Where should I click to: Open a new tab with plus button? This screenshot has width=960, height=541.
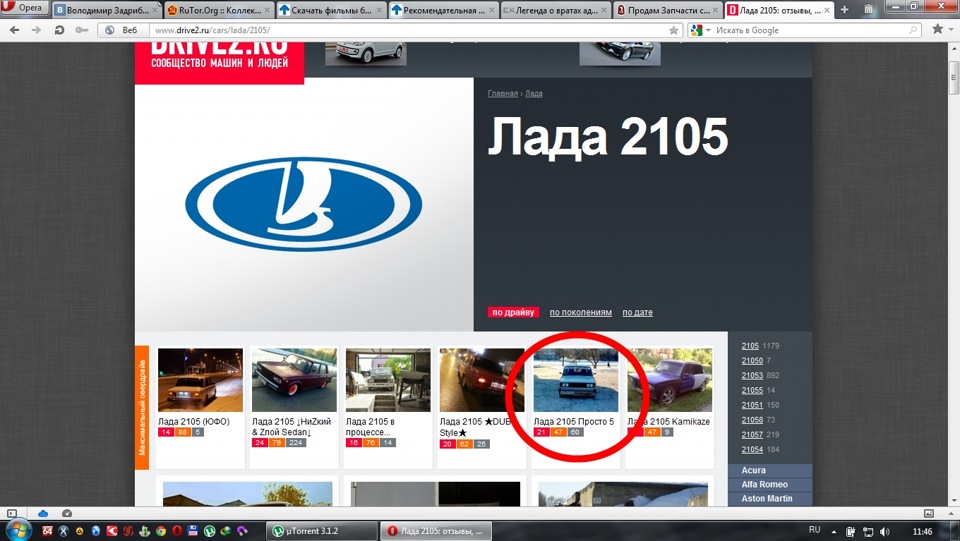tap(844, 9)
